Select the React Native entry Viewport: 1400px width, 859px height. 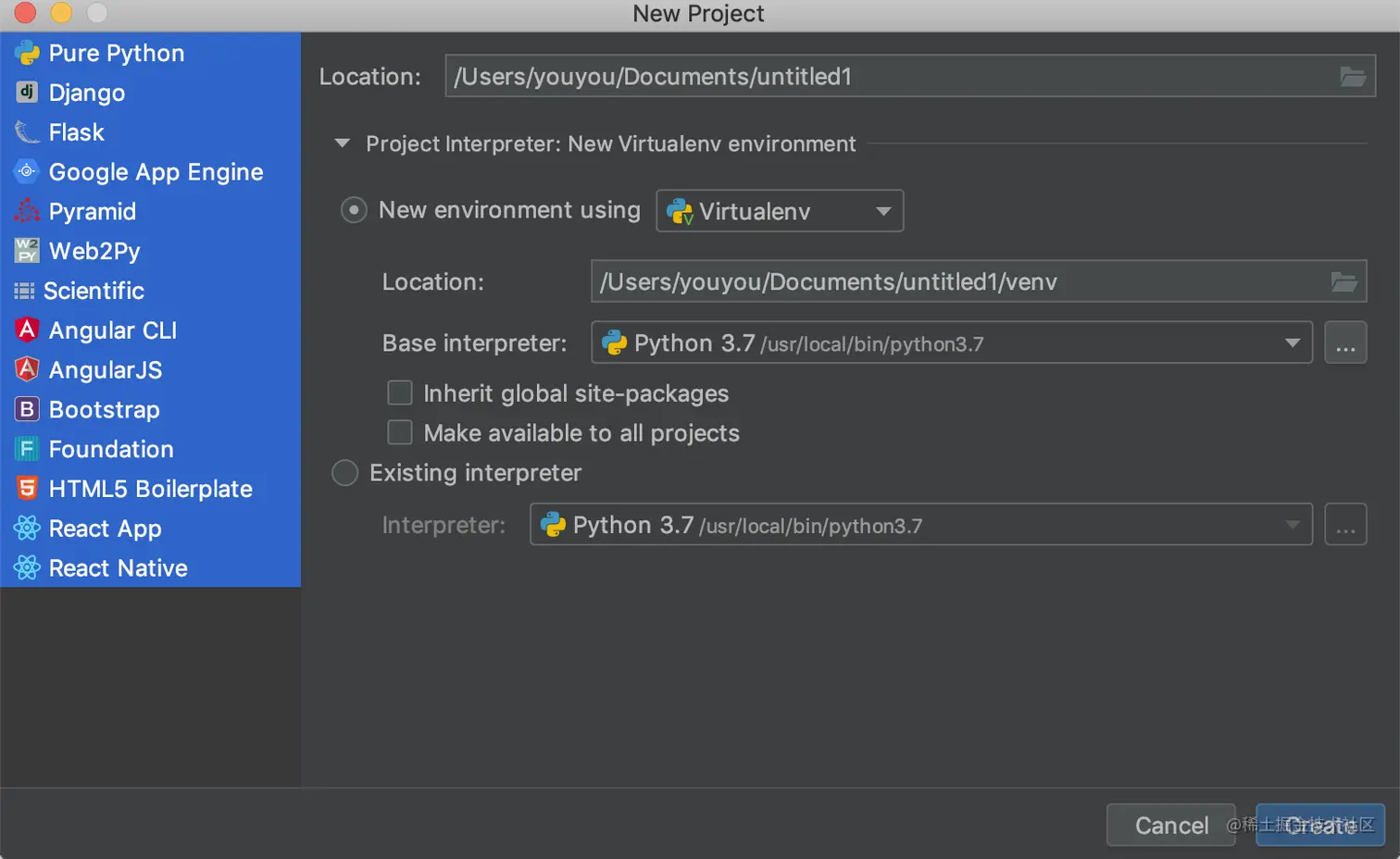click(x=151, y=567)
